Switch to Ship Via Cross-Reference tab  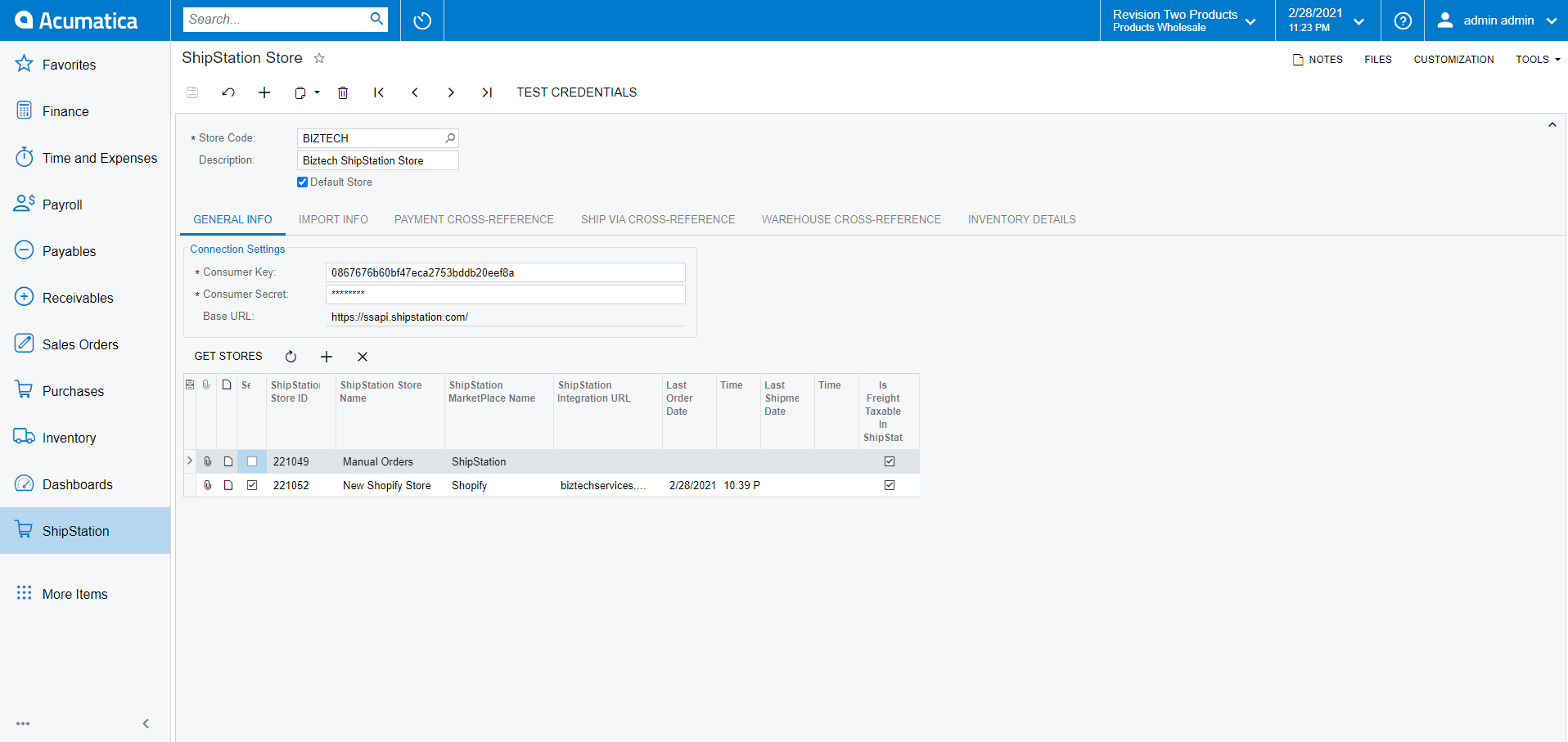pos(658,219)
